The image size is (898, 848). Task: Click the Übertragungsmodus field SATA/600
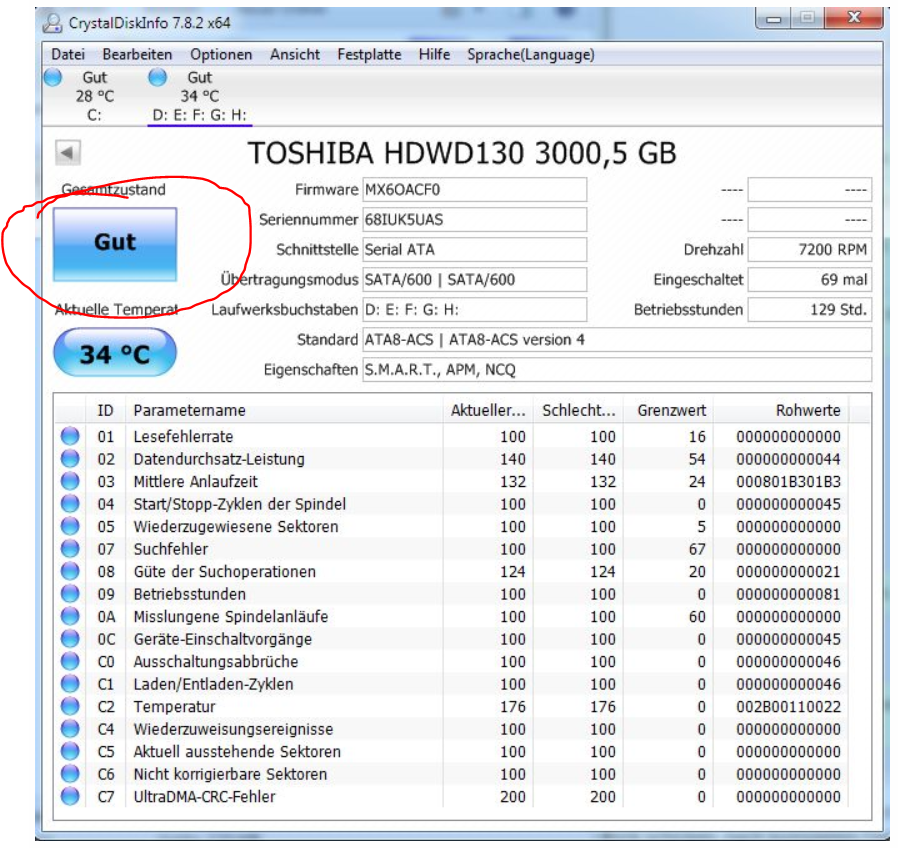coord(475,279)
